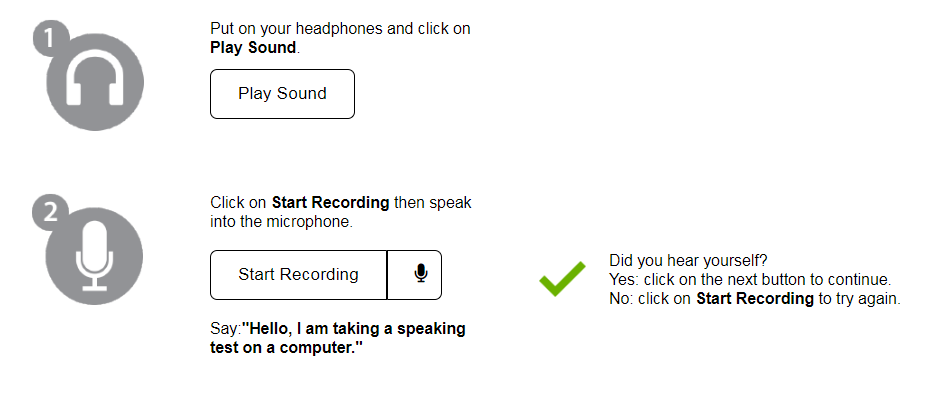Click the 'Did you hear yourself?' question

click(688, 261)
